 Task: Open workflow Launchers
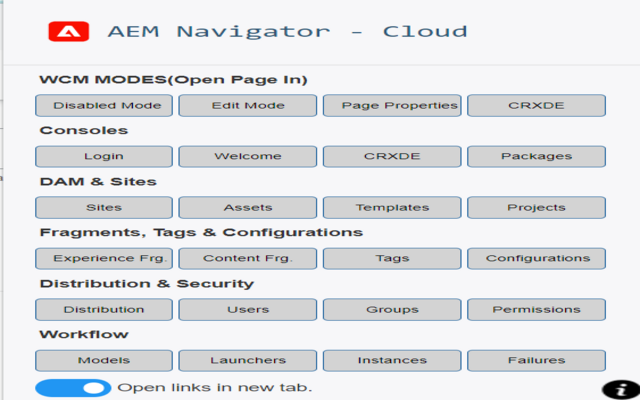pyautogui.click(x=248, y=360)
